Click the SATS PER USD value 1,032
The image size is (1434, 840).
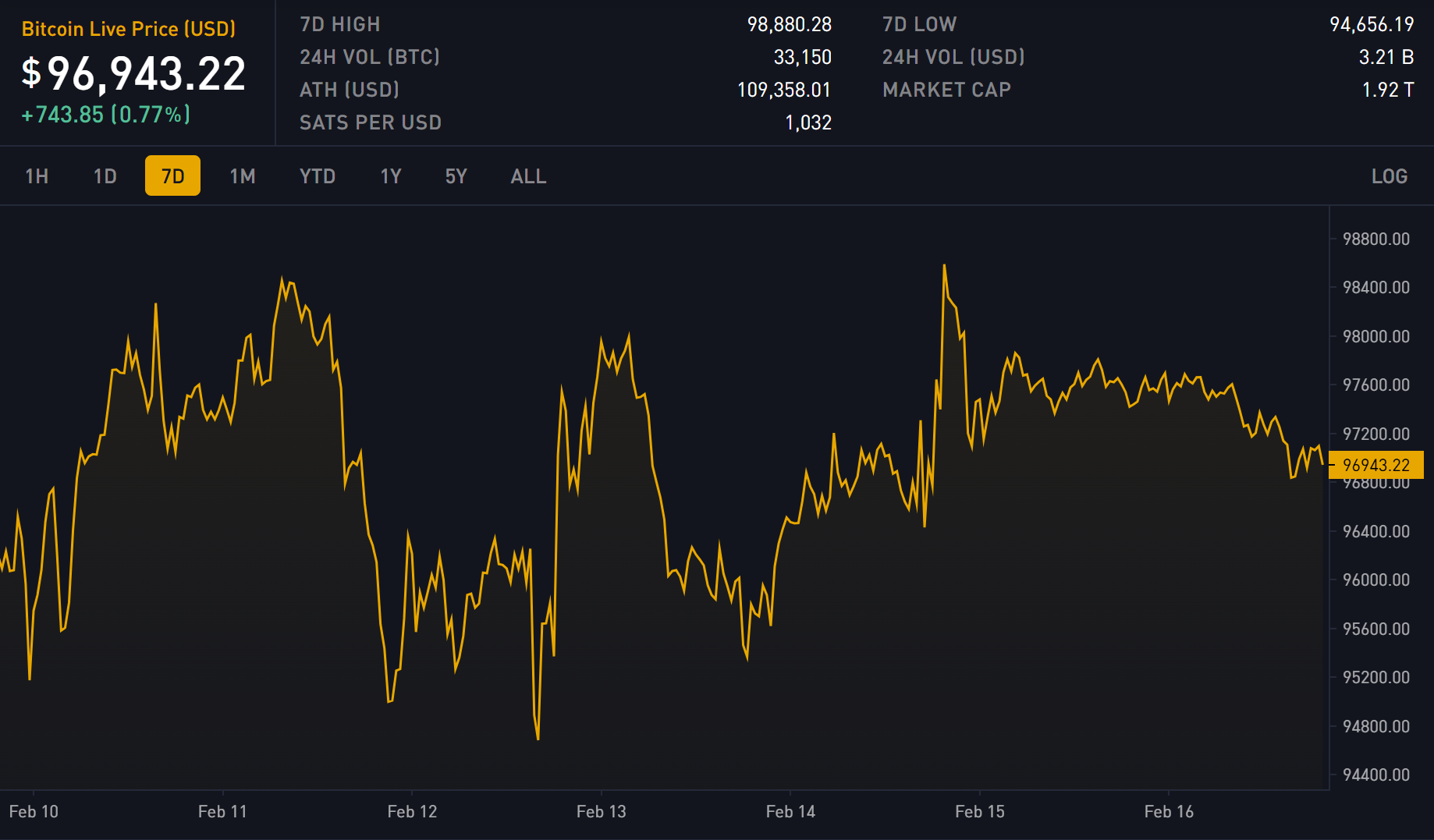808,122
